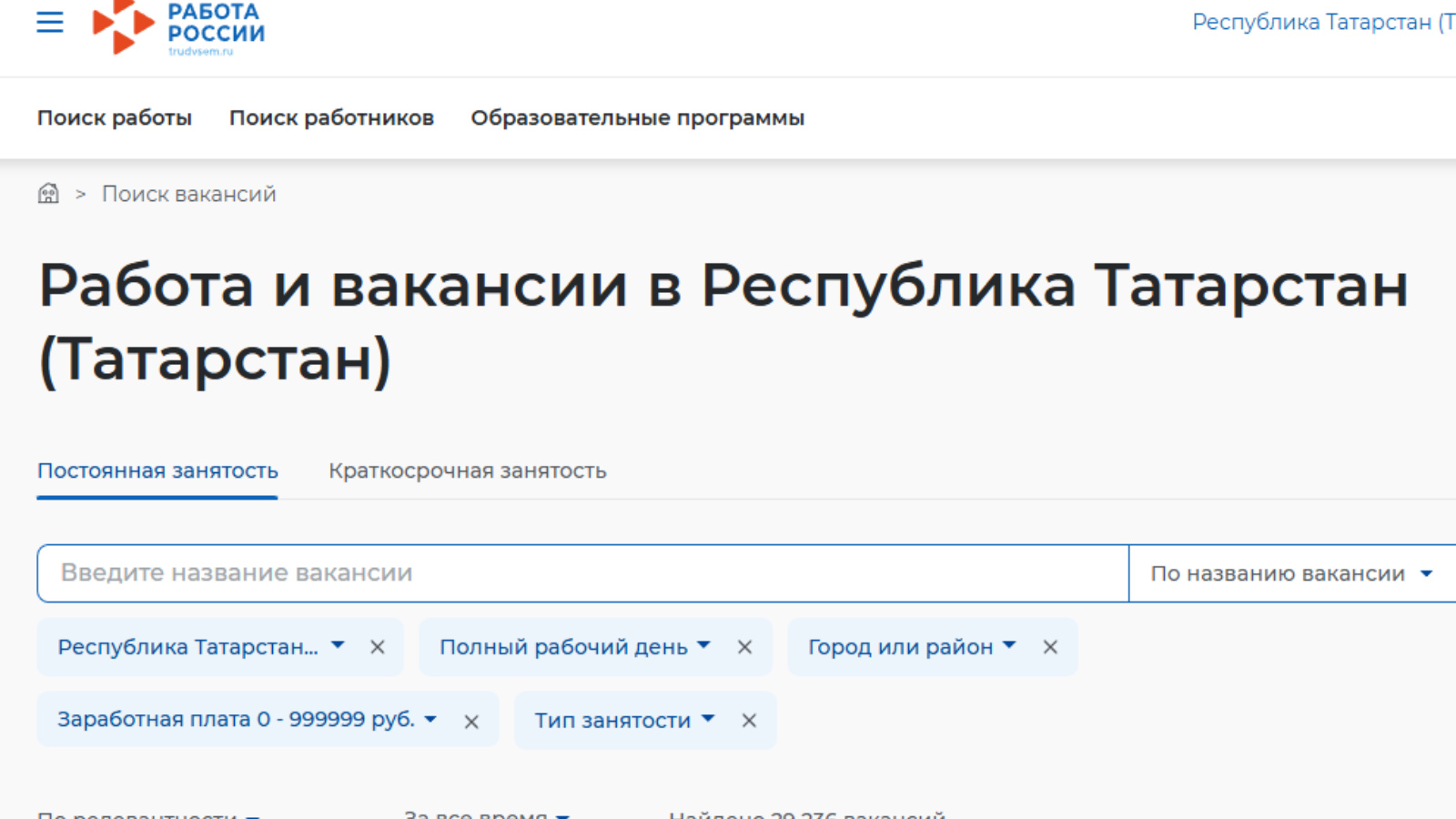1456x819 pixels.
Task: Remove the Полный рабочий день filter
Action: click(x=744, y=647)
